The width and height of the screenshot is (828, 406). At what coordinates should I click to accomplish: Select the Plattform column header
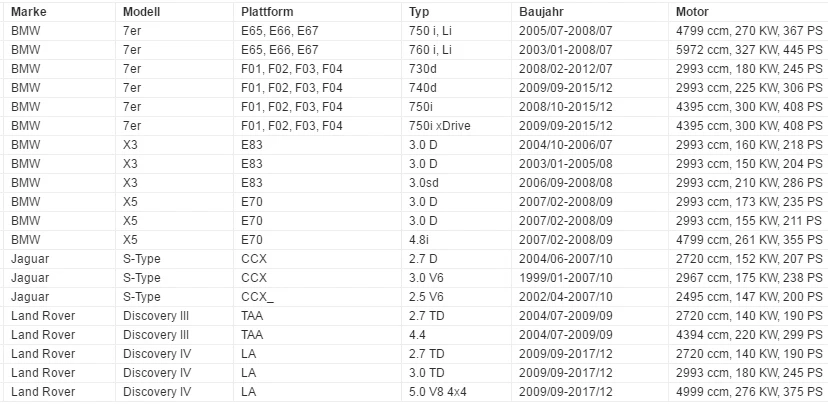pyautogui.click(x=317, y=12)
